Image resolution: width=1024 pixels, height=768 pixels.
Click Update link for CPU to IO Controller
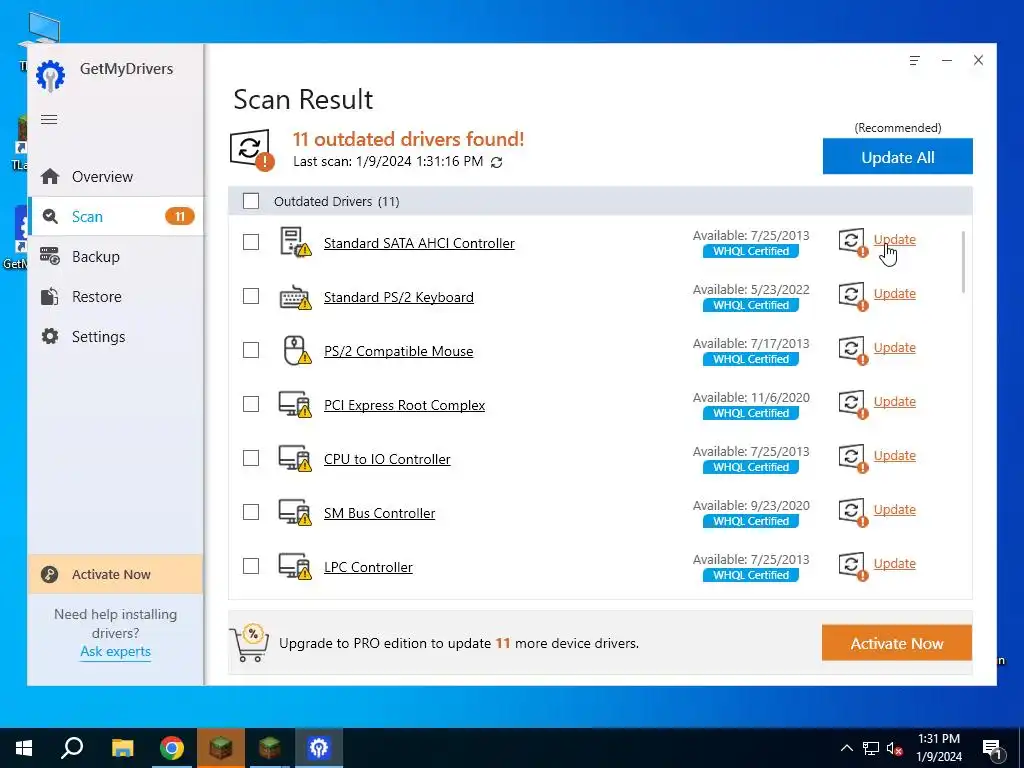click(895, 456)
